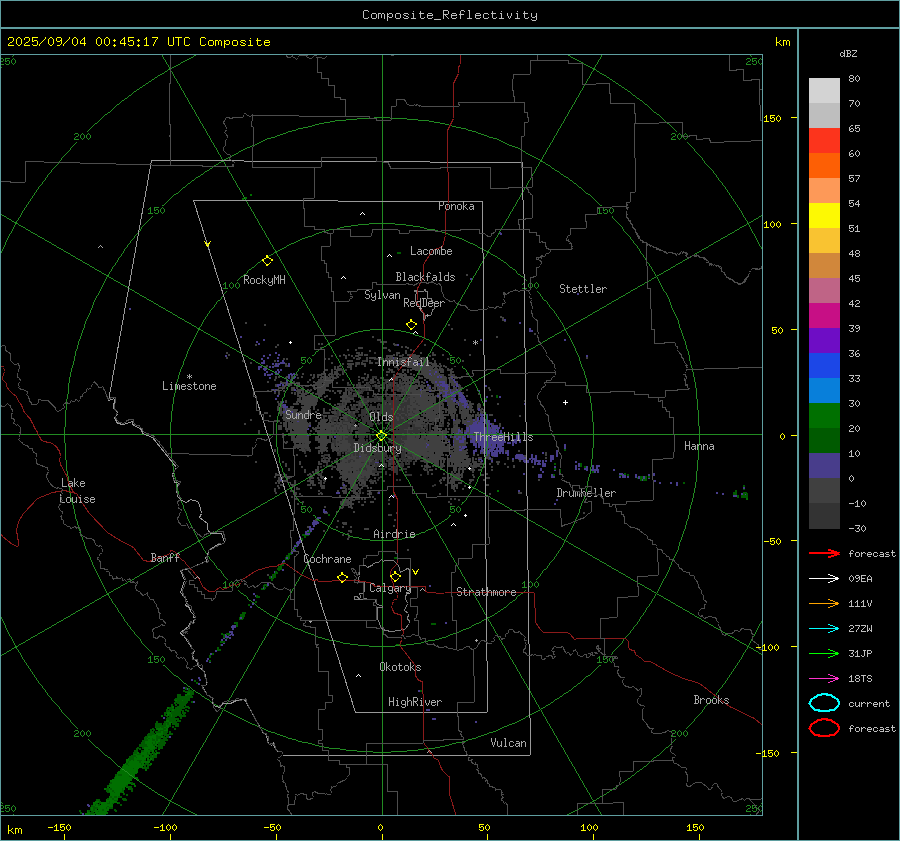This screenshot has height=841, width=900.
Task: Click the asterisk marker above Limestone
Action: coord(189,377)
